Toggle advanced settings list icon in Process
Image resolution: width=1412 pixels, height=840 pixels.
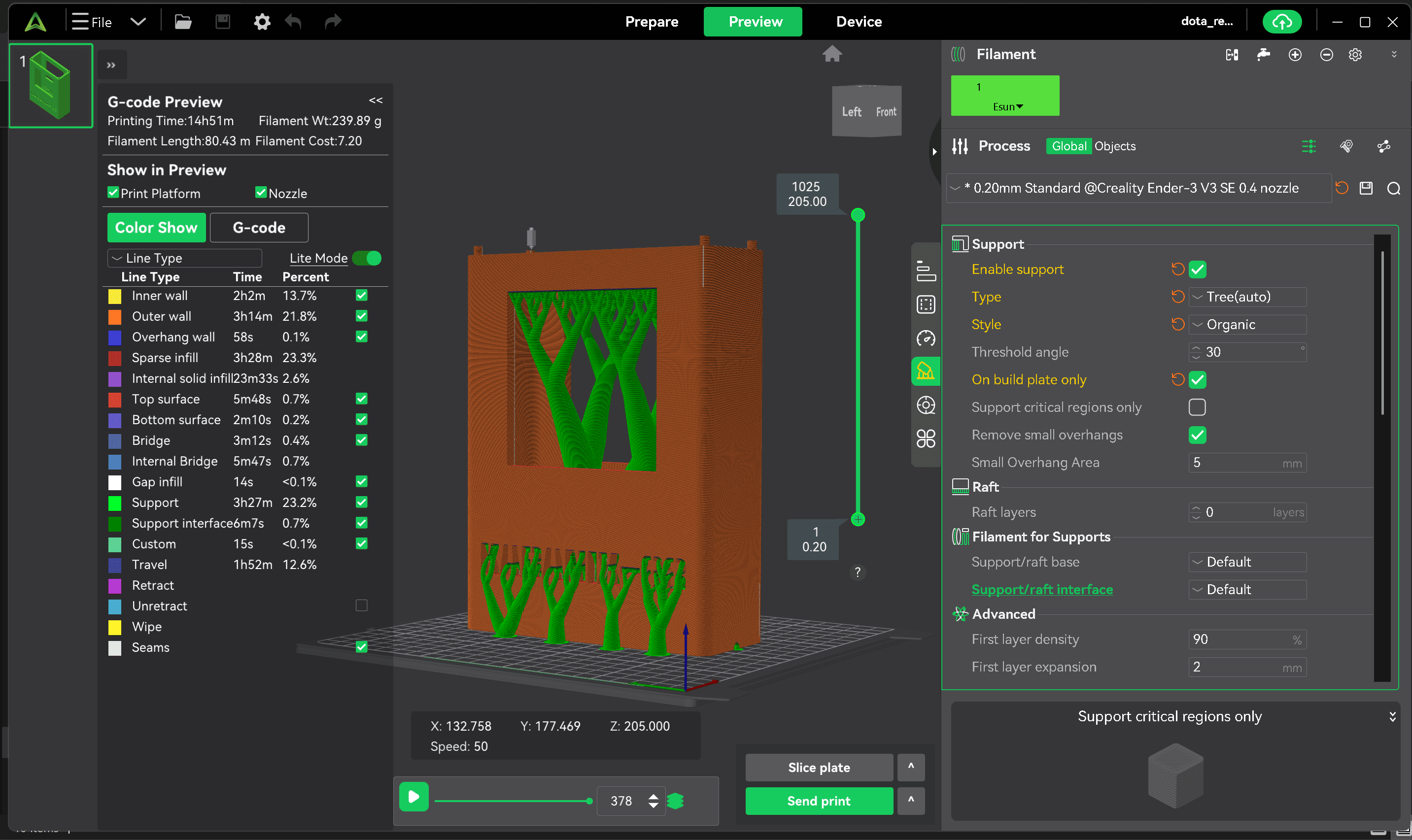click(x=1309, y=147)
